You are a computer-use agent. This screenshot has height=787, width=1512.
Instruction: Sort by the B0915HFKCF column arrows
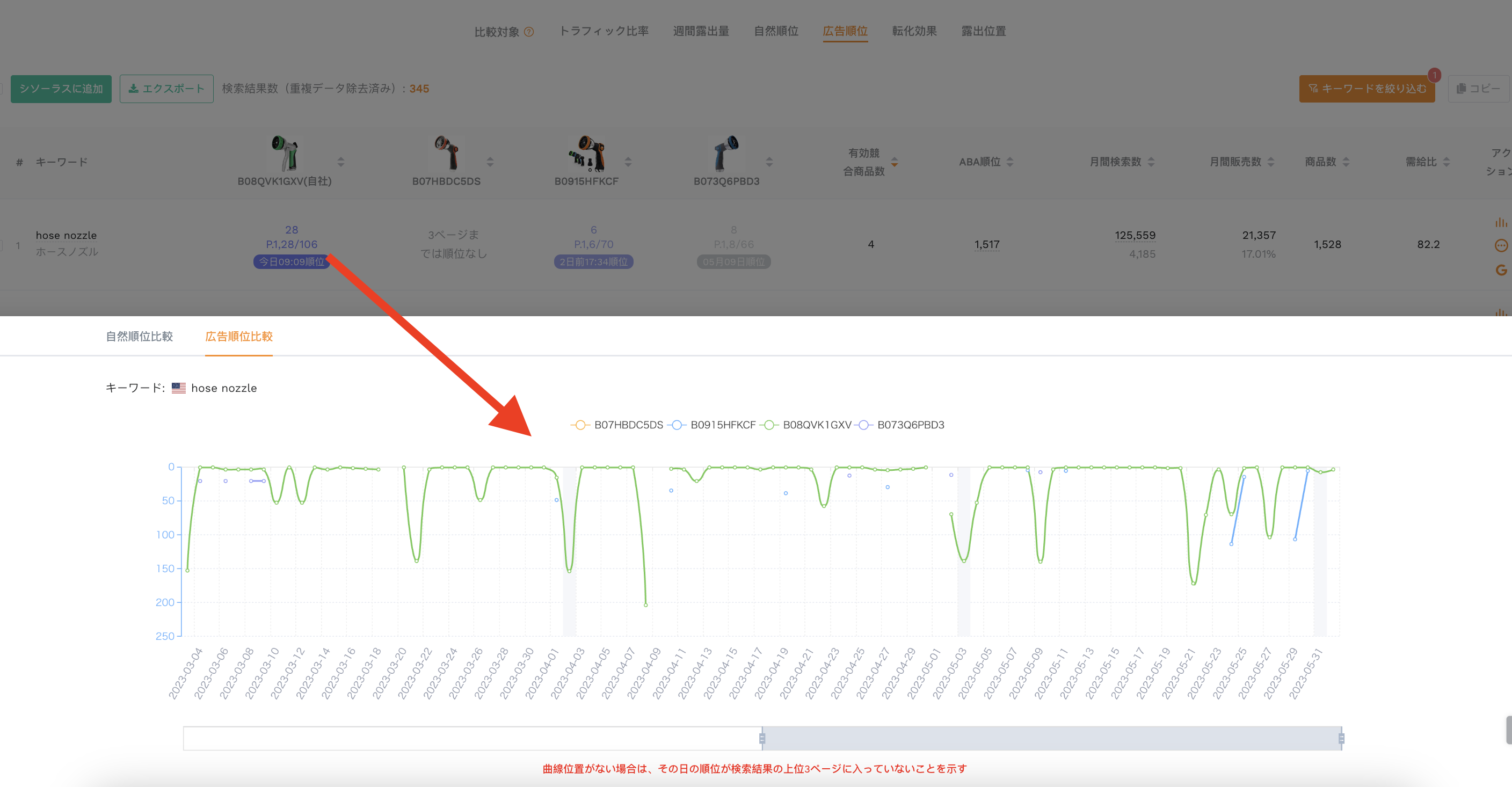point(628,162)
